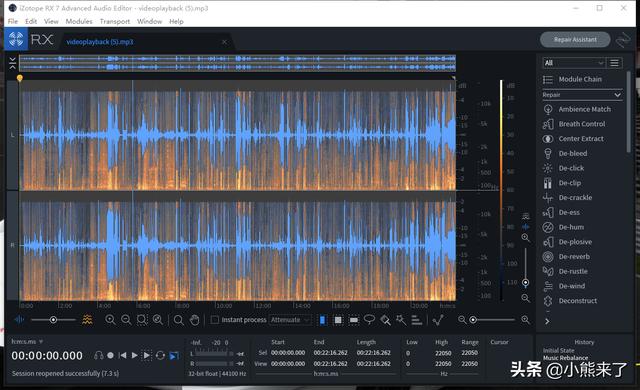
Task: Choose the Grab and Drag hand tool
Action: point(195,320)
